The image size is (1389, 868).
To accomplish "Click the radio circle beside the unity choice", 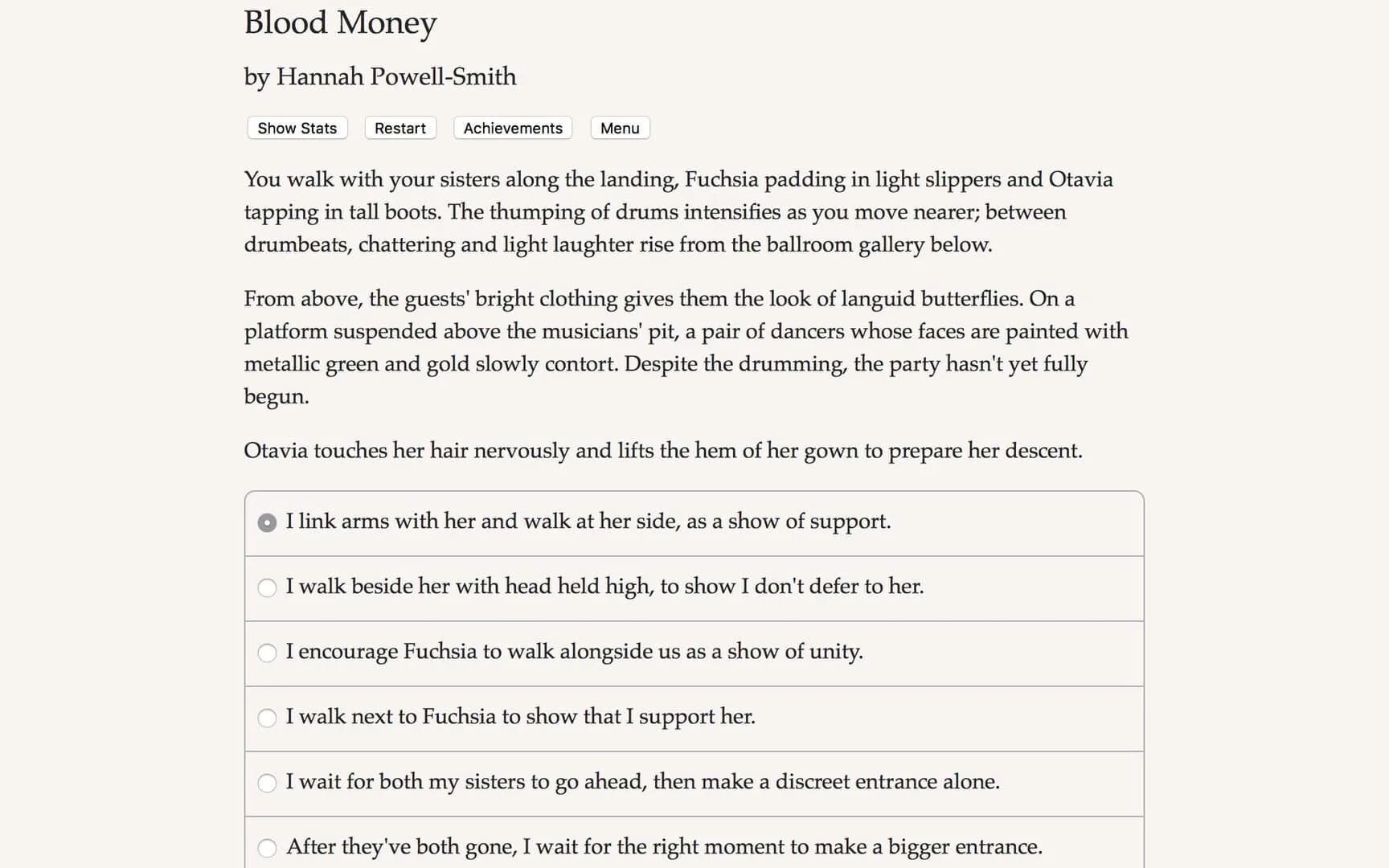I will pyautogui.click(x=267, y=653).
